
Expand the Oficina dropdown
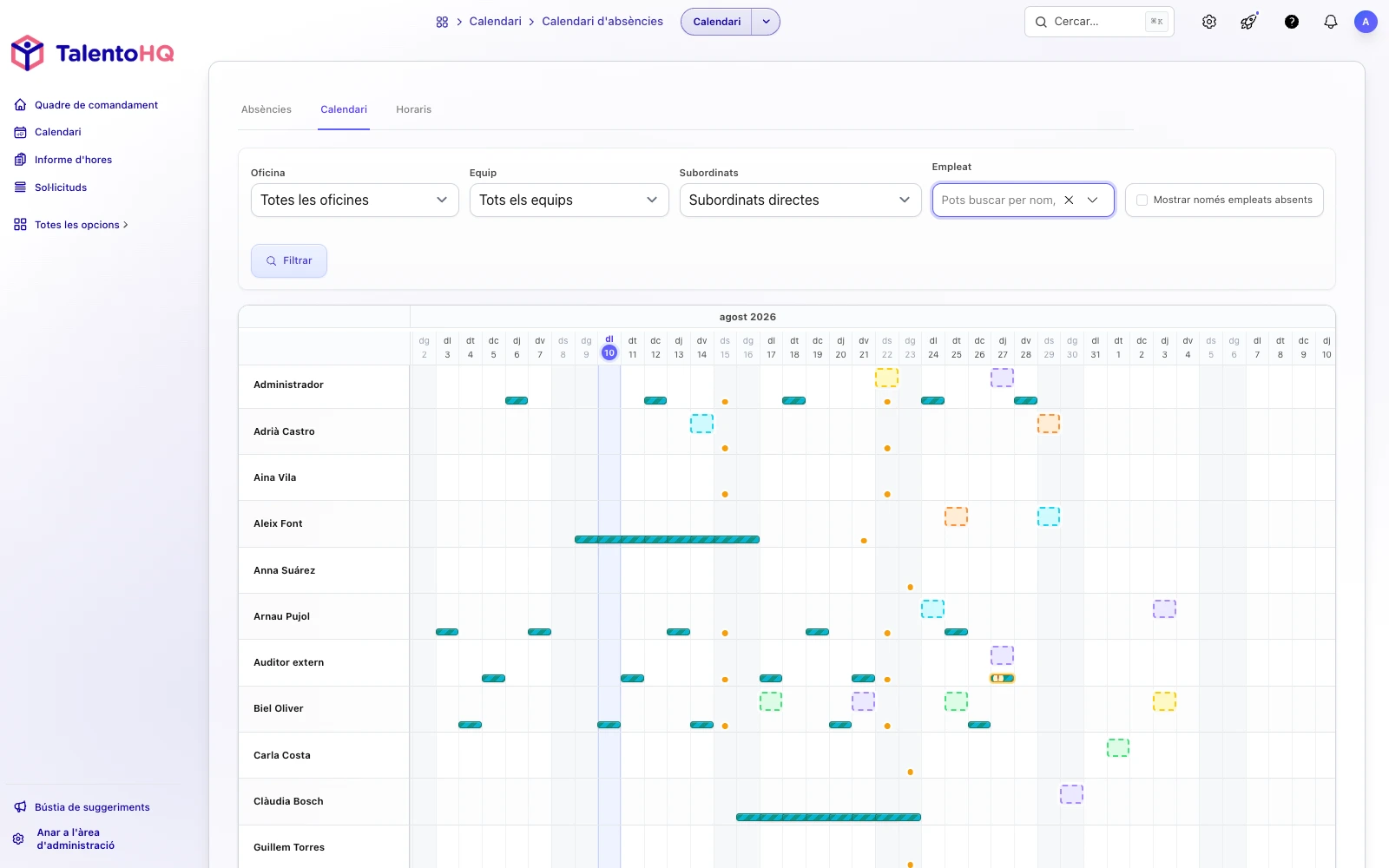(354, 200)
